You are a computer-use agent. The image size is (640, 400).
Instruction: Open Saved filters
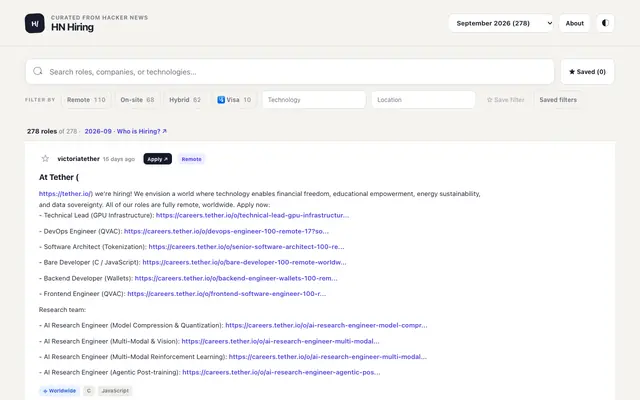(558, 100)
